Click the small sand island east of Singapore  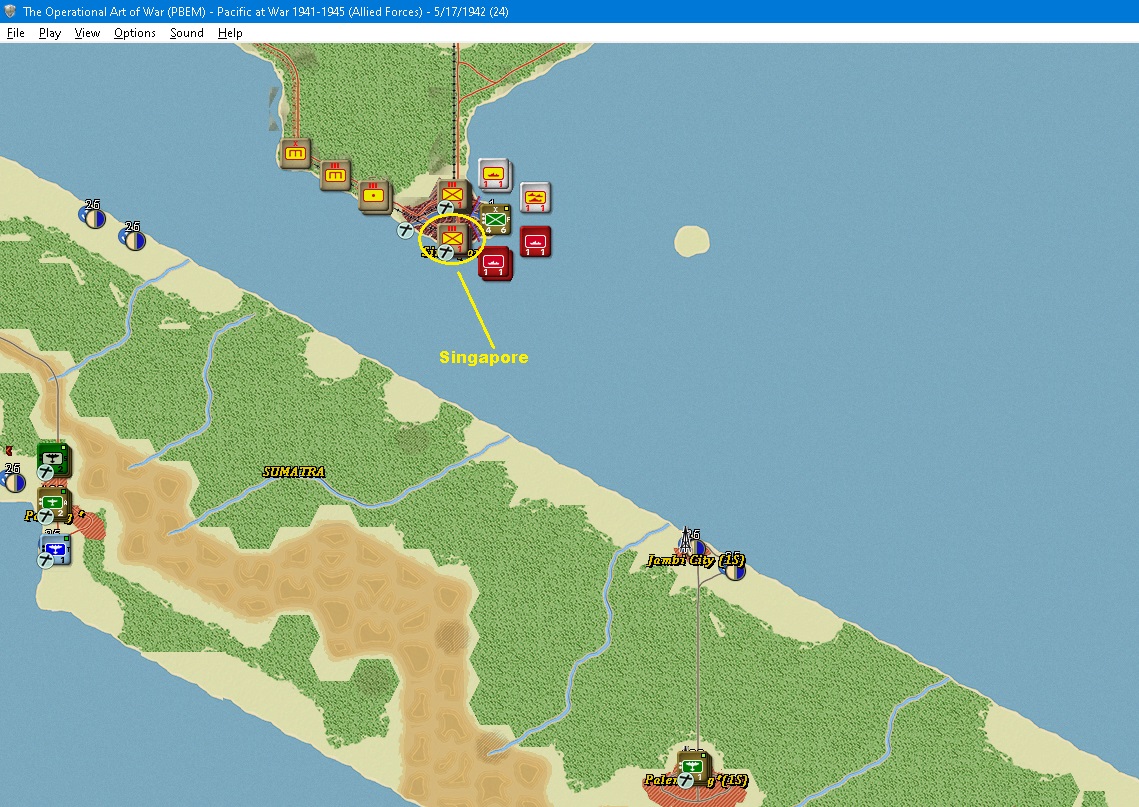(692, 241)
